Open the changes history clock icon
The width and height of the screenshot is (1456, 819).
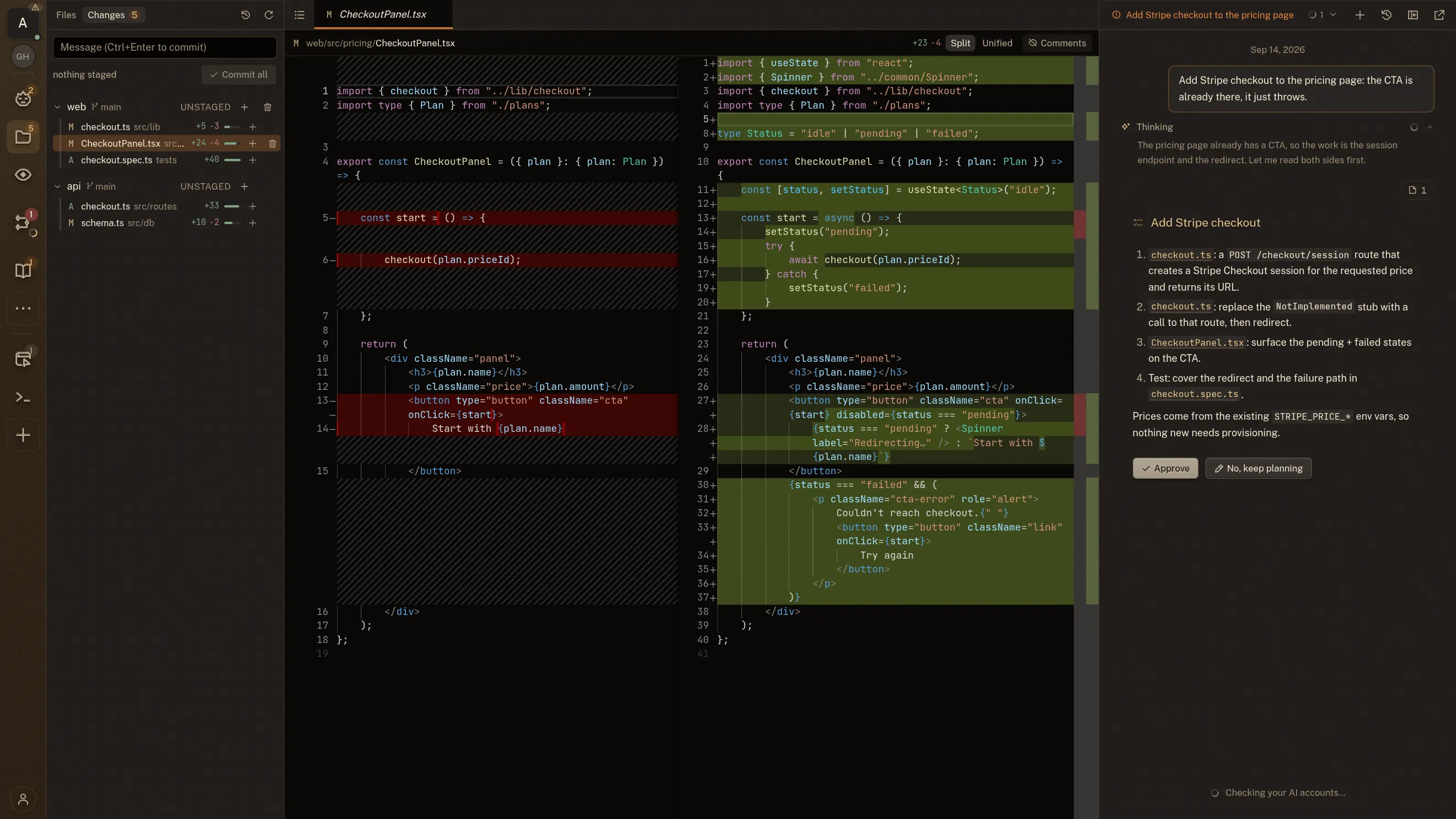pyautogui.click(x=245, y=15)
